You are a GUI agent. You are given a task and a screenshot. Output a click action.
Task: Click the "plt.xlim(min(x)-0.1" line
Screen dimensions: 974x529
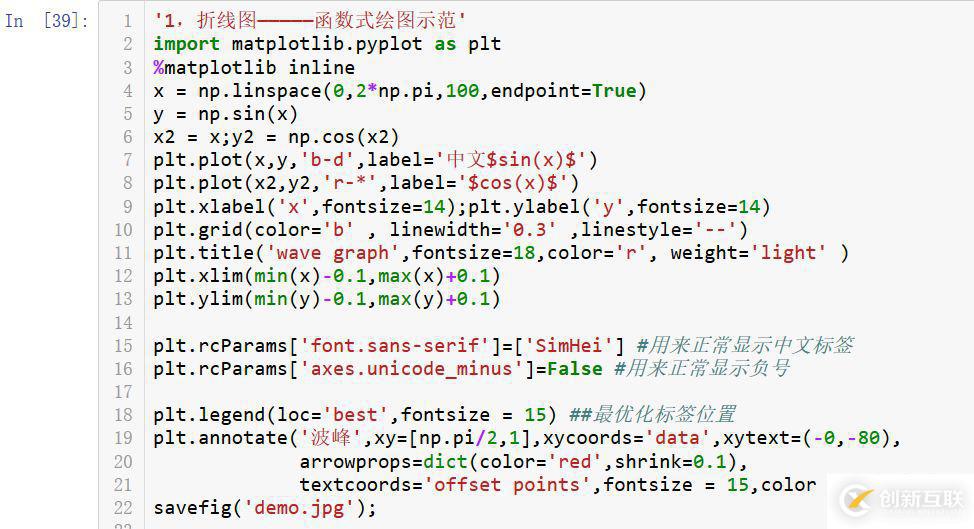[x=327, y=276]
